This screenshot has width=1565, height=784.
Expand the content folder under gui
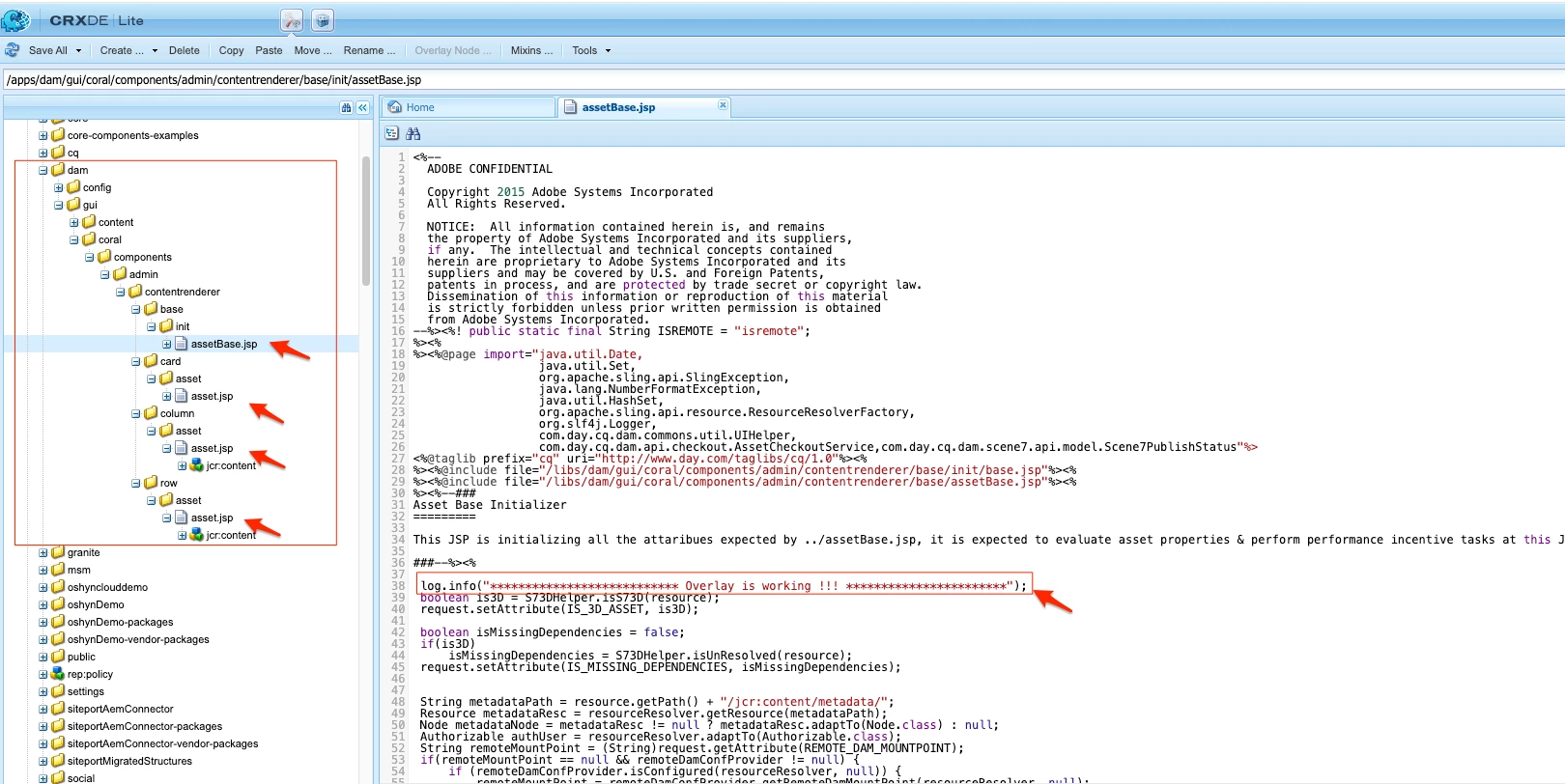point(73,222)
